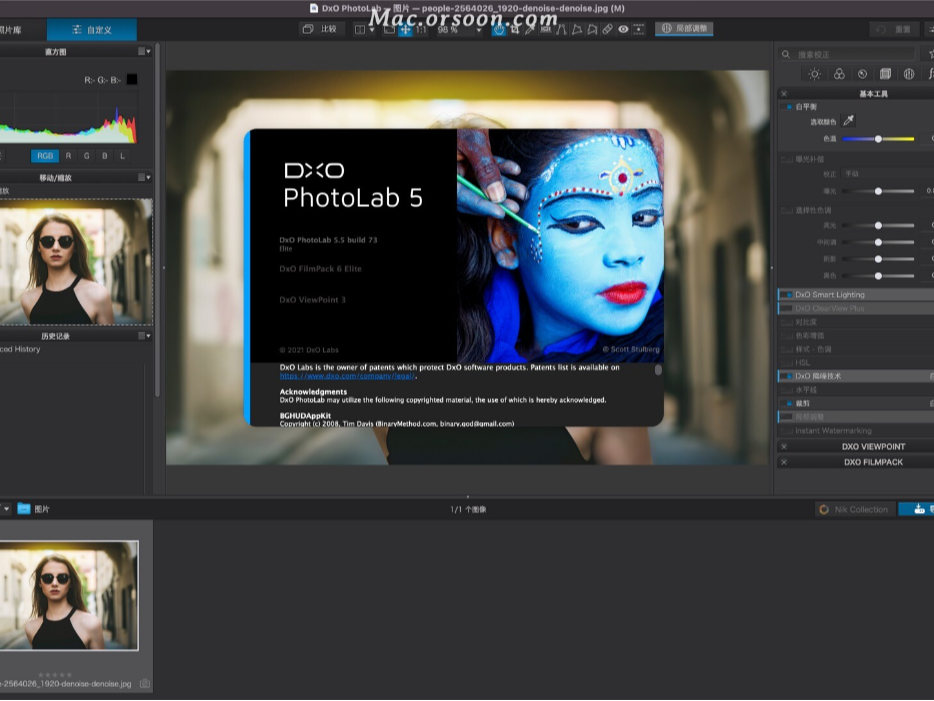Select the crop tool in the toolbar
Image resolution: width=934 pixels, height=701 pixels.
515,29
